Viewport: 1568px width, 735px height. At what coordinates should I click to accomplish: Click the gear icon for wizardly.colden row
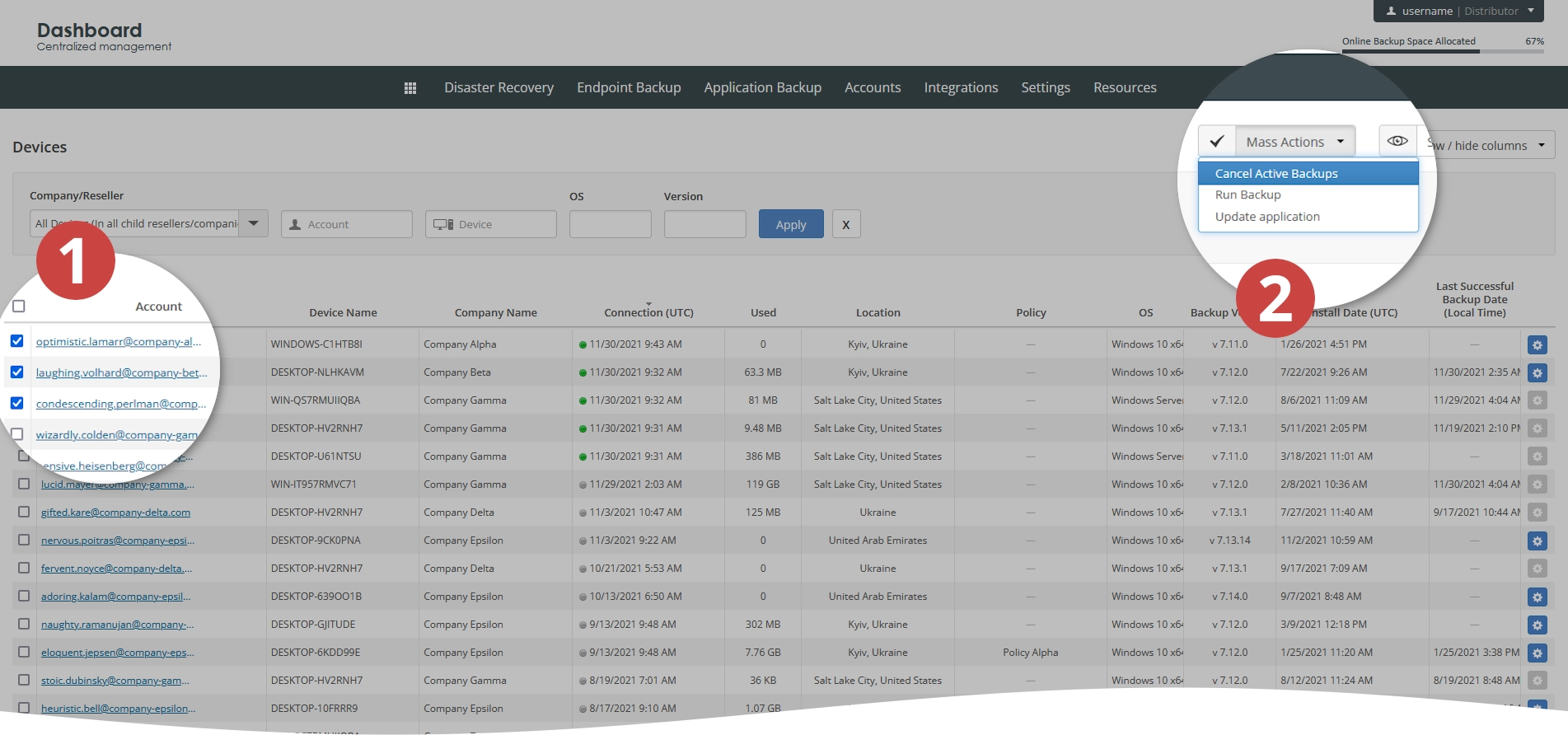(x=1537, y=429)
